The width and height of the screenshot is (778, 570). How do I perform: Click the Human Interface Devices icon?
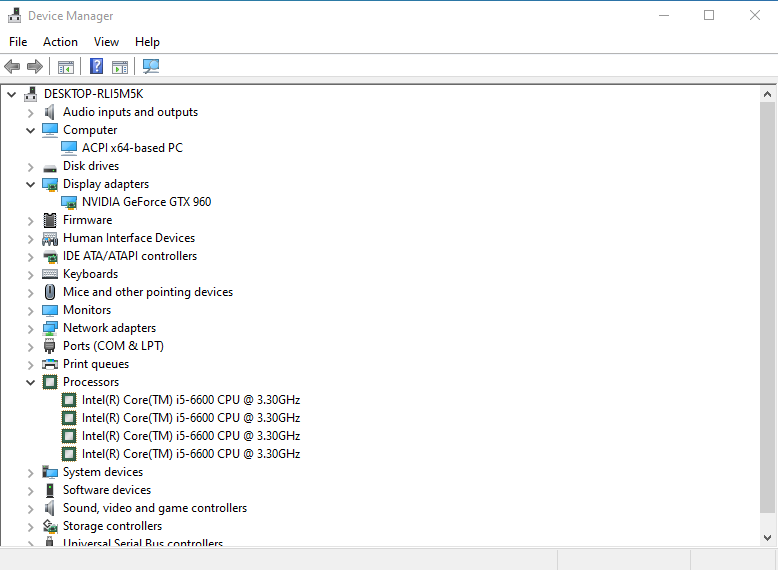[50, 239]
